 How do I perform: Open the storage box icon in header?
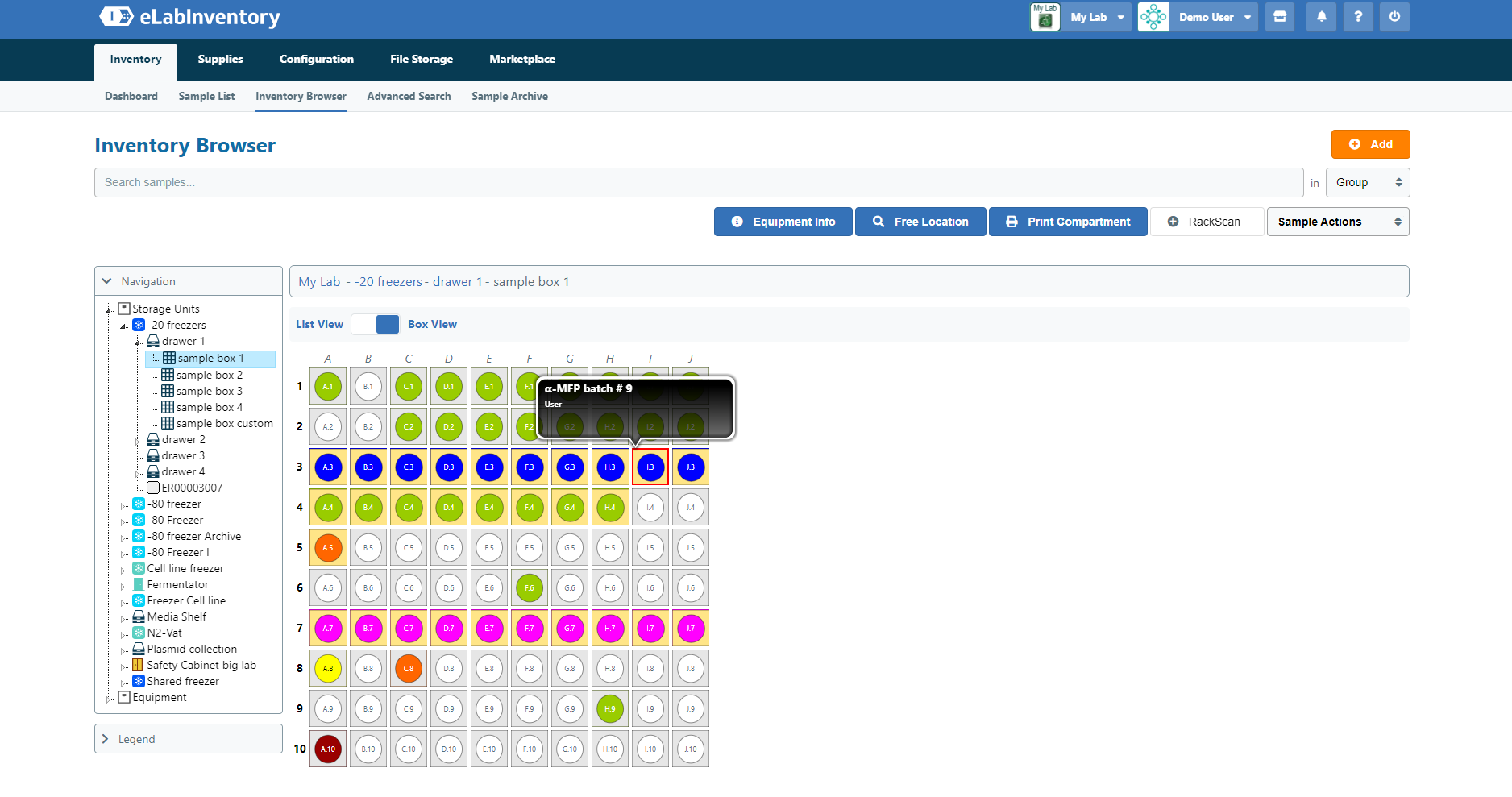point(1280,17)
